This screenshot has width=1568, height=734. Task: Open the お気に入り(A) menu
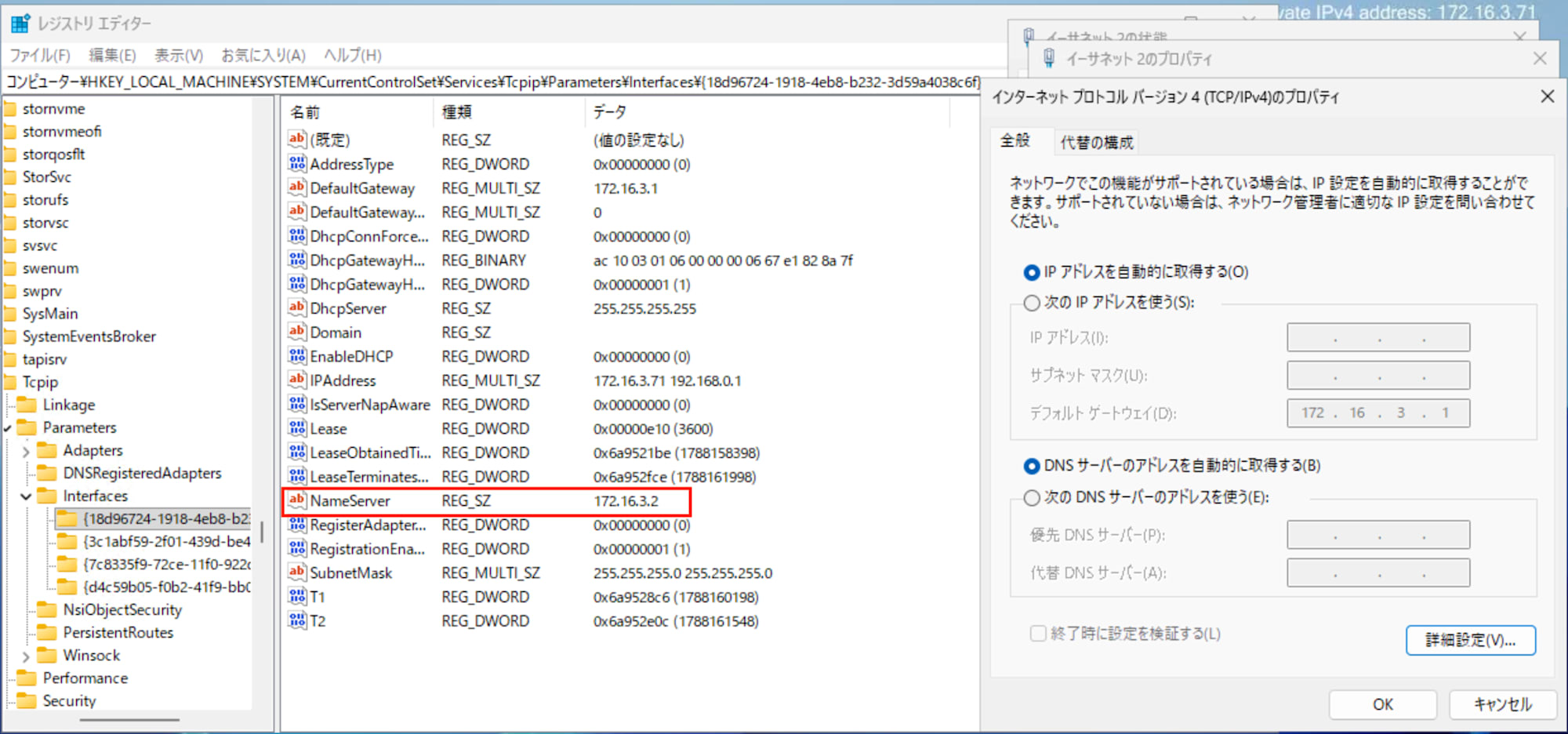coord(263,55)
